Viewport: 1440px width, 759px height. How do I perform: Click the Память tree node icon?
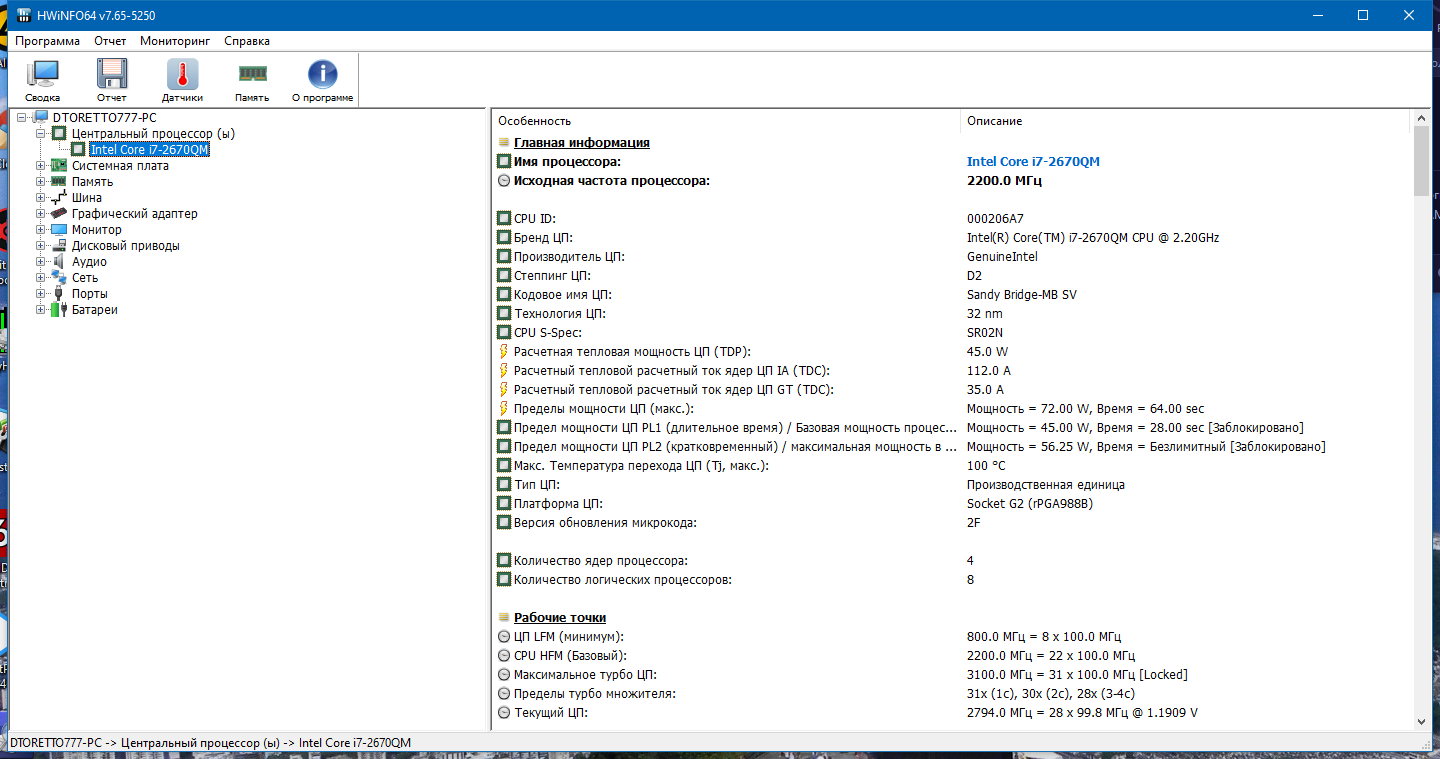[x=59, y=182]
